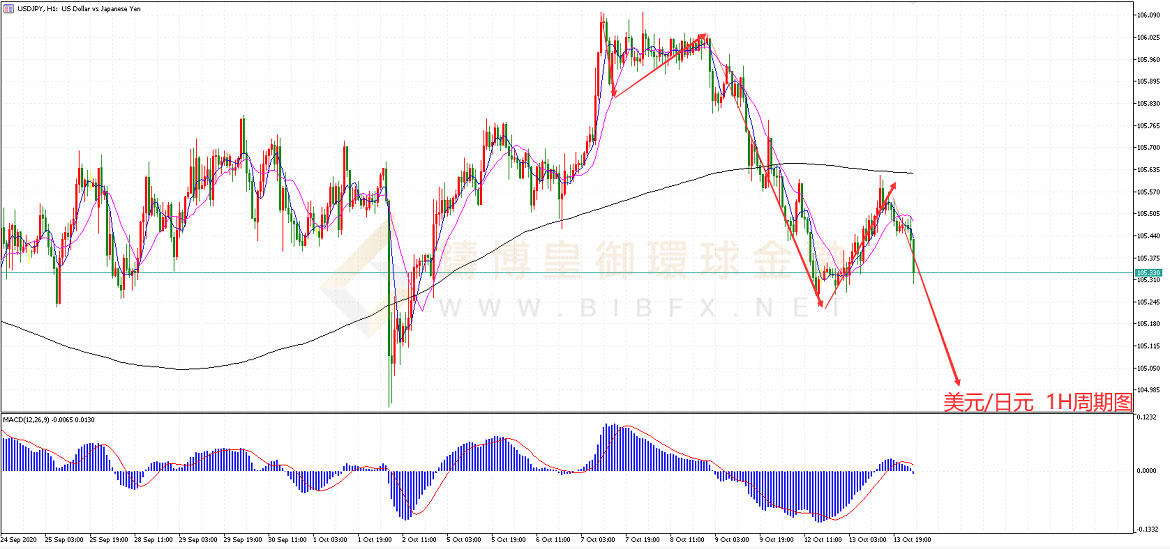The height and width of the screenshot is (549, 1170).
Task: Click the 30 Sep 11:00 time axis label
Action: (285, 539)
